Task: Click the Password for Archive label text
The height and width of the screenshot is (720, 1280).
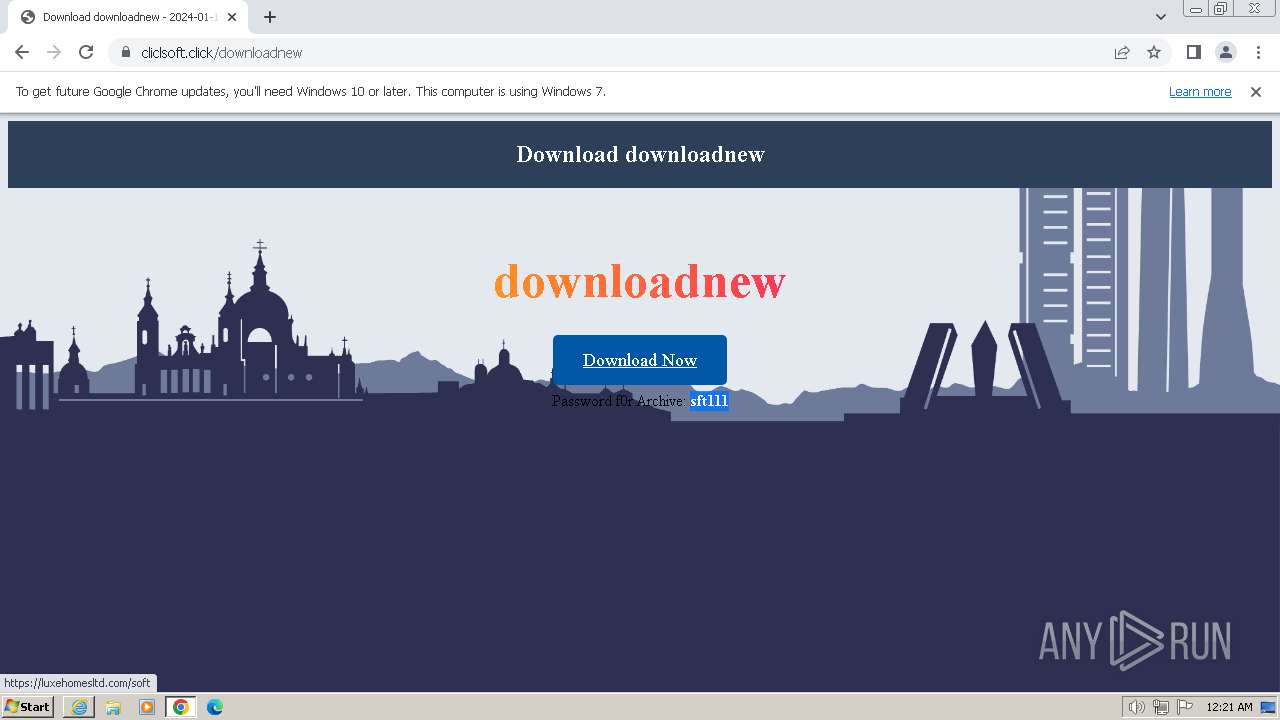Action: tap(619, 401)
